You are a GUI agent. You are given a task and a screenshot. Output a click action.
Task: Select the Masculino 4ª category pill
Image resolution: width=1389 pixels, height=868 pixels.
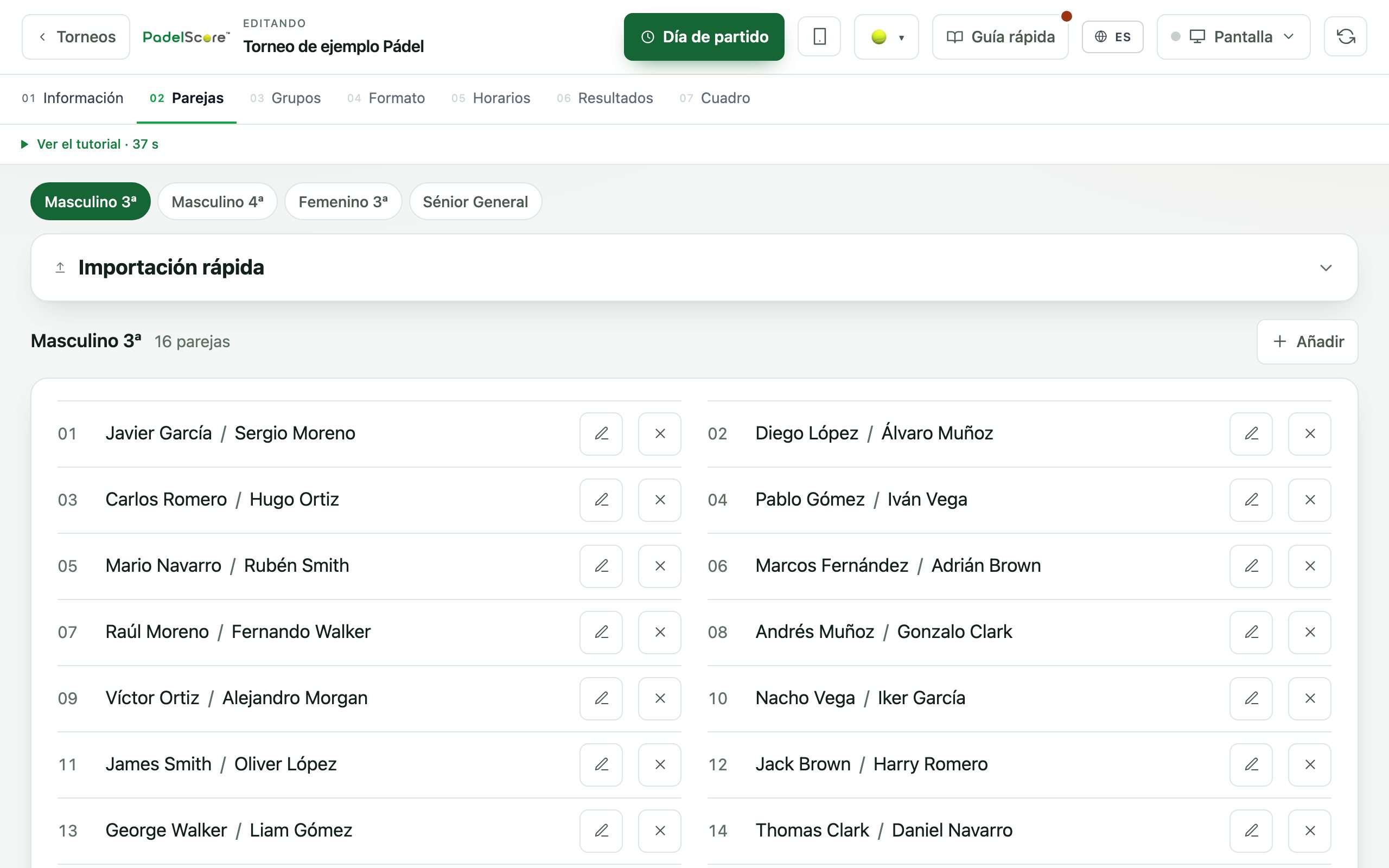(218, 201)
